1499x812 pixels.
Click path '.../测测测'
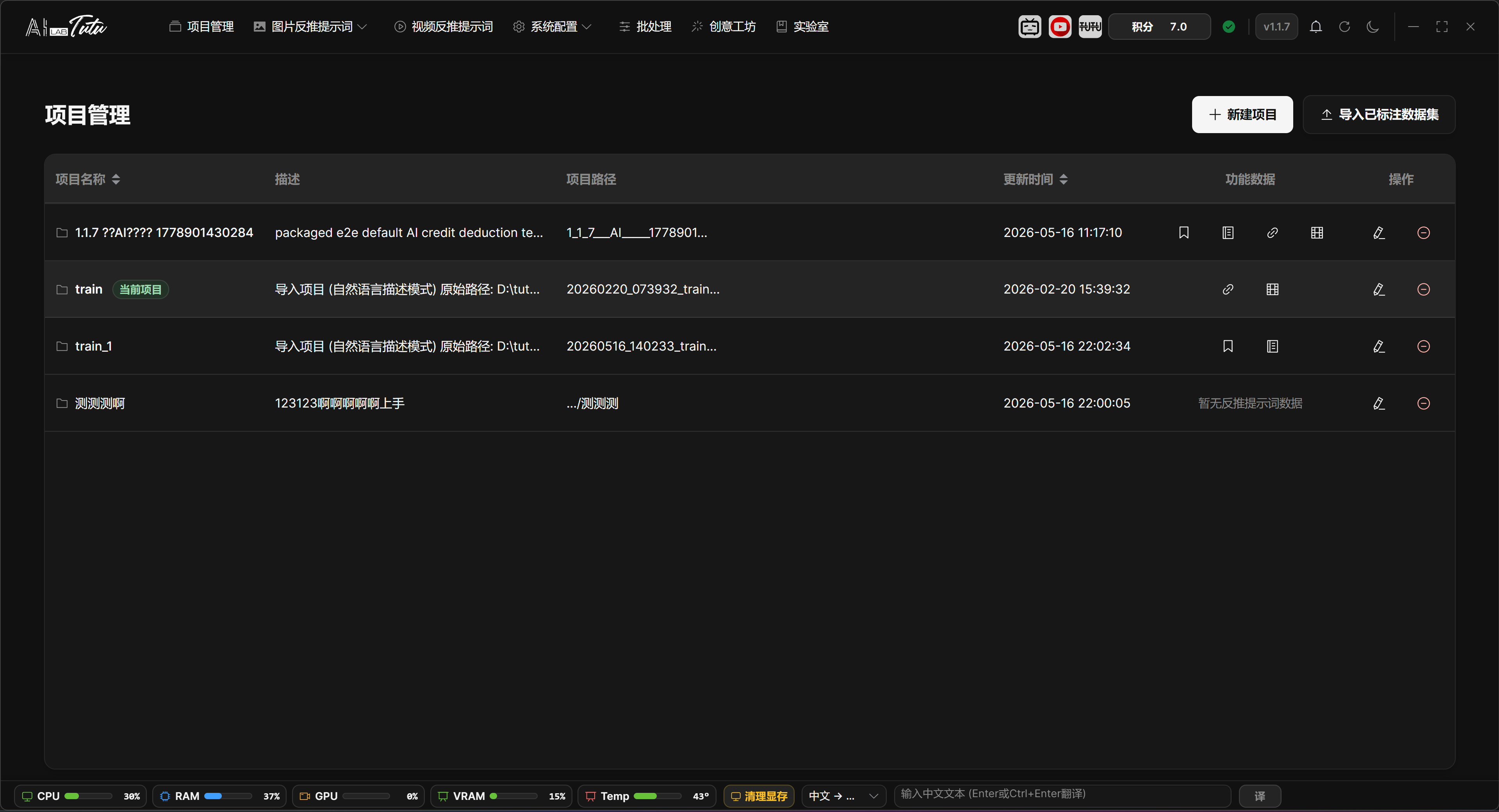592,403
